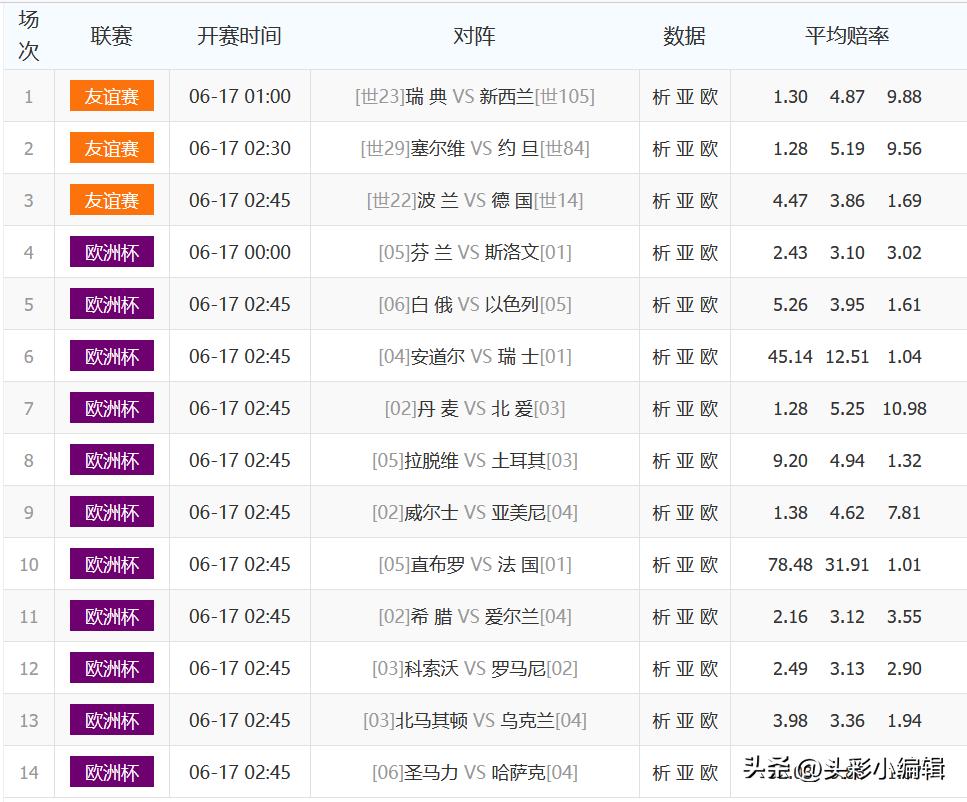This screenshot has height=802, width=967.
Task: Sort by the 开赛时间 column header
Action: click(x=239, y=35)
